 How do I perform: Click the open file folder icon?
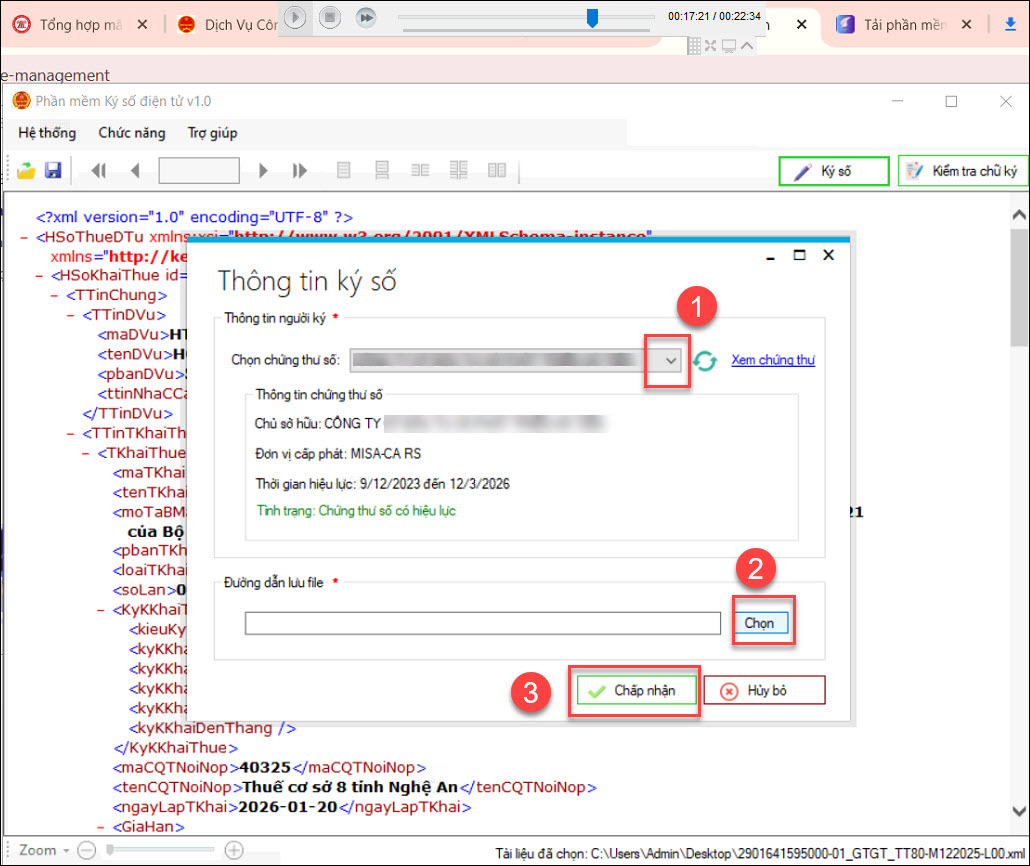[26, 171]
